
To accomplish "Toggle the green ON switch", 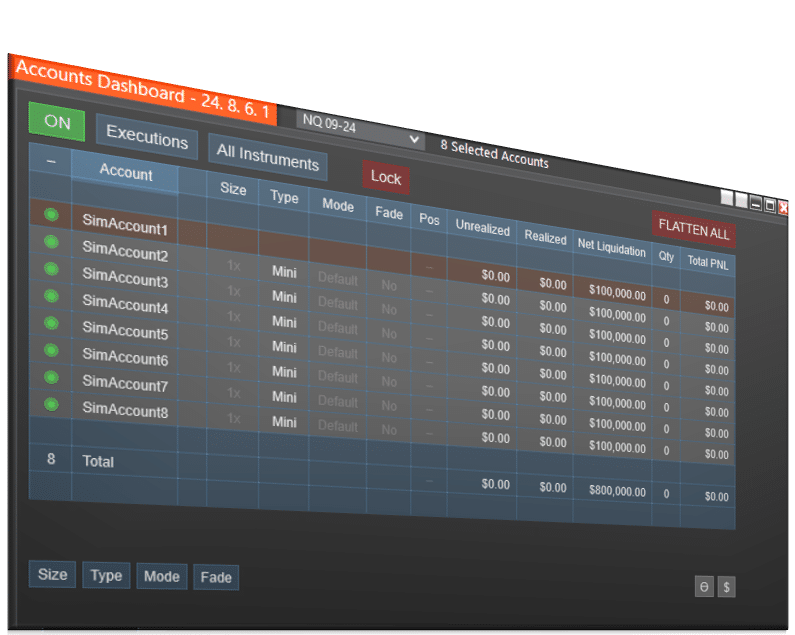I will [57, 122].
